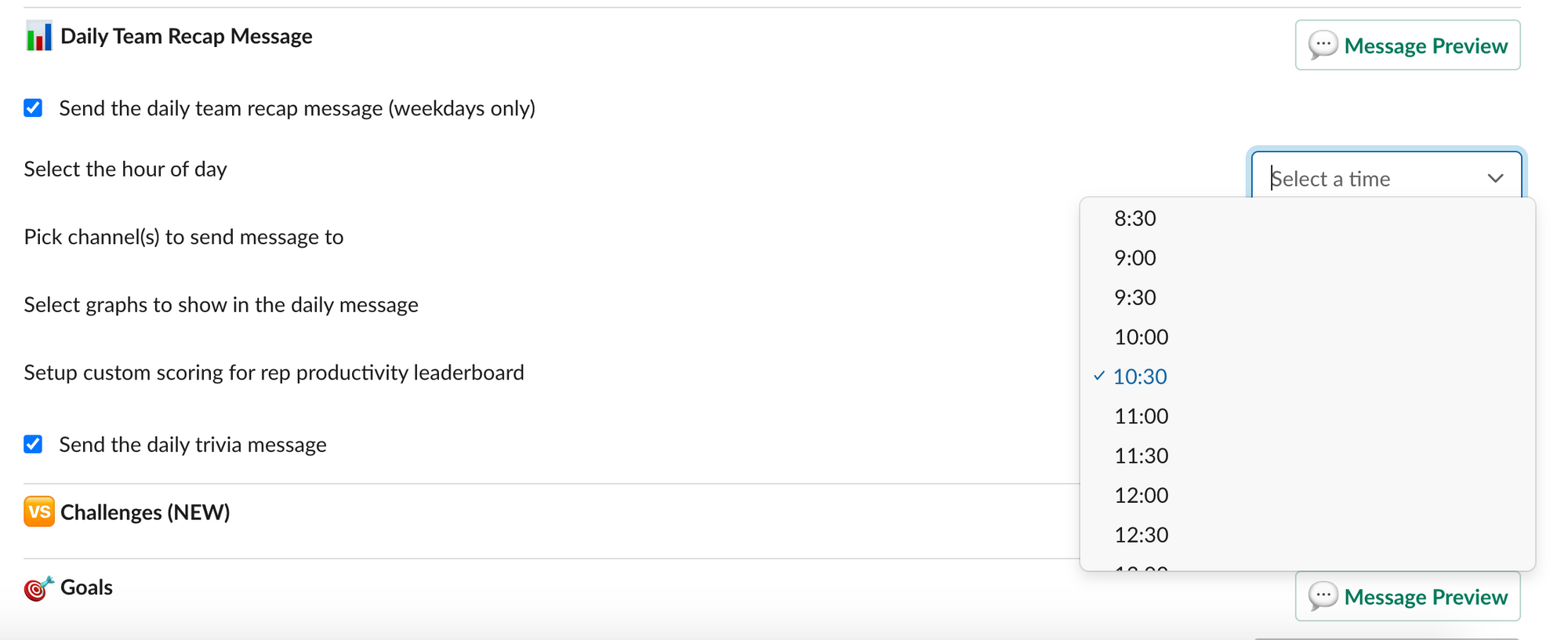Open the top Message Preview button
The height and width of the screenshot is (640, 1568).
(x=1407, y=45)
